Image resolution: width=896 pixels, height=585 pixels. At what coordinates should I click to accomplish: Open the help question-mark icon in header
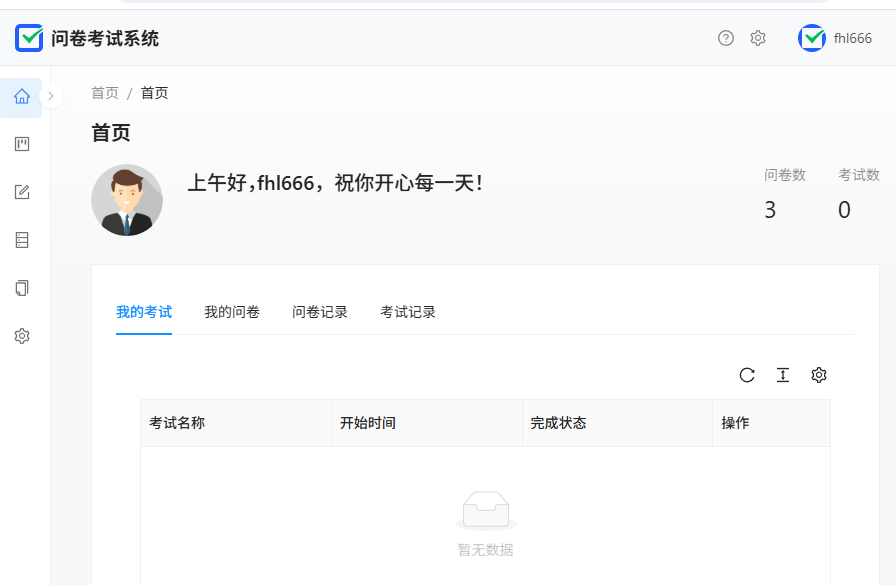coord(726,38)
